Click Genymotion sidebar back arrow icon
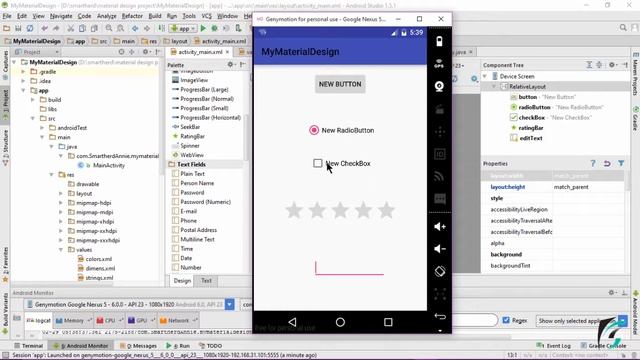The height and width of the screenshot is (360, 640). click(440, 316)
